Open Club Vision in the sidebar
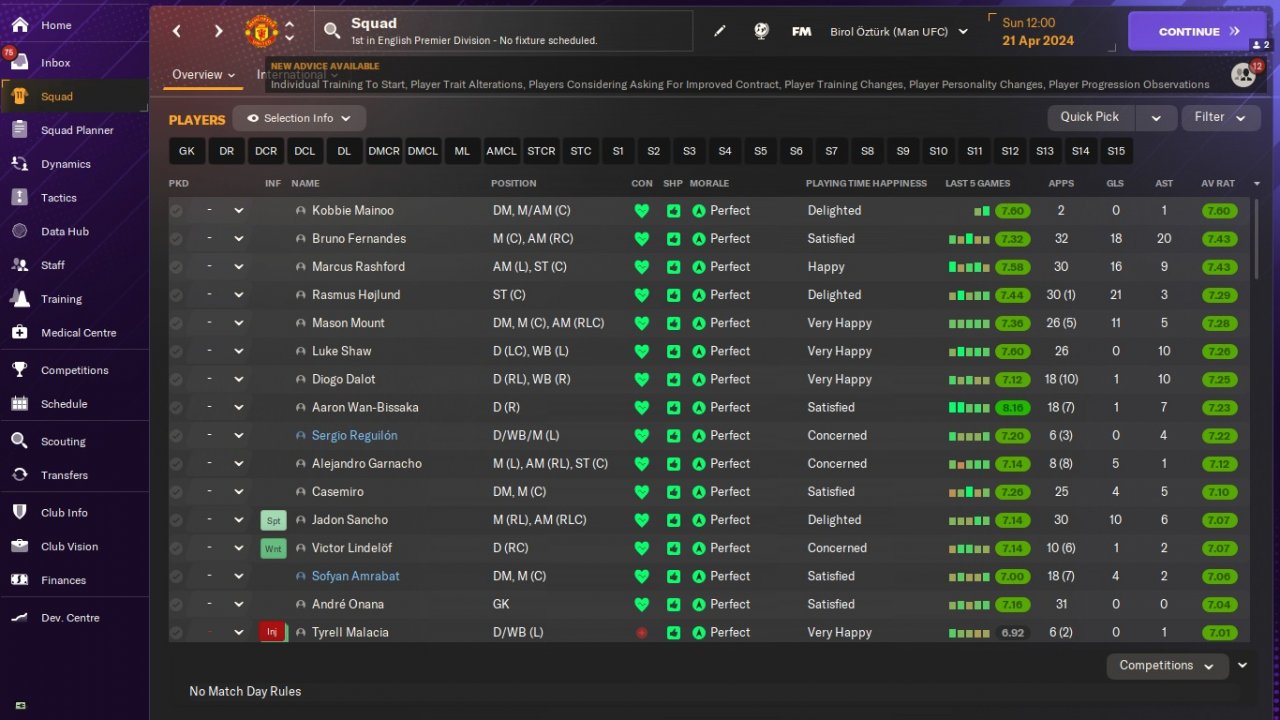The width and height of the screenshot is (1280, 720). click(x=69, y=547)
